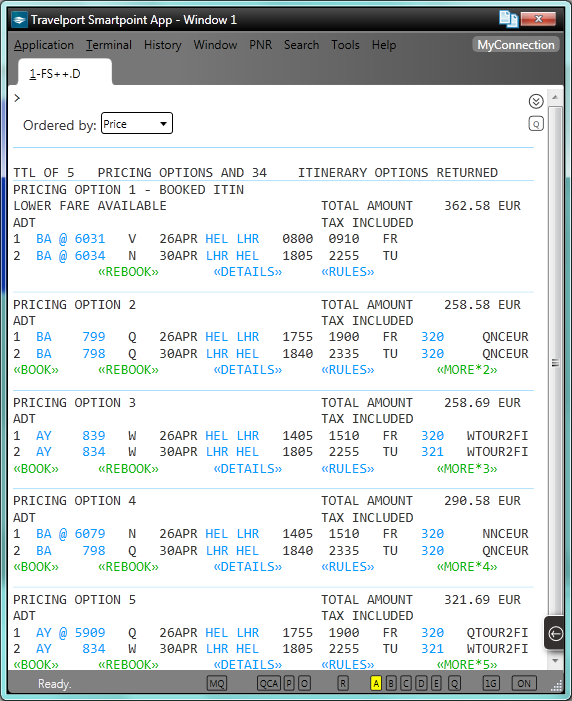Click the vertical scrollbar thumb
572x701 pixels.
555,363
